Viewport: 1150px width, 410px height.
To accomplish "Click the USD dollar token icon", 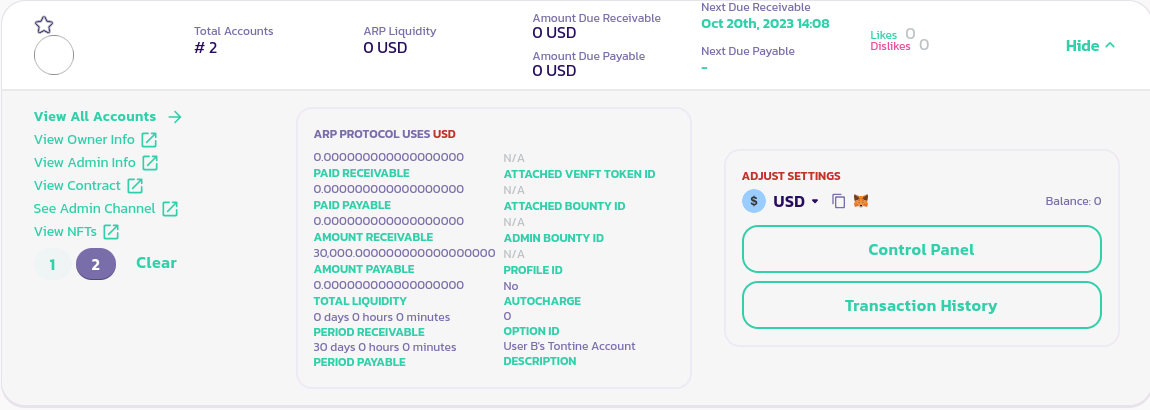I will pos(753,201).
